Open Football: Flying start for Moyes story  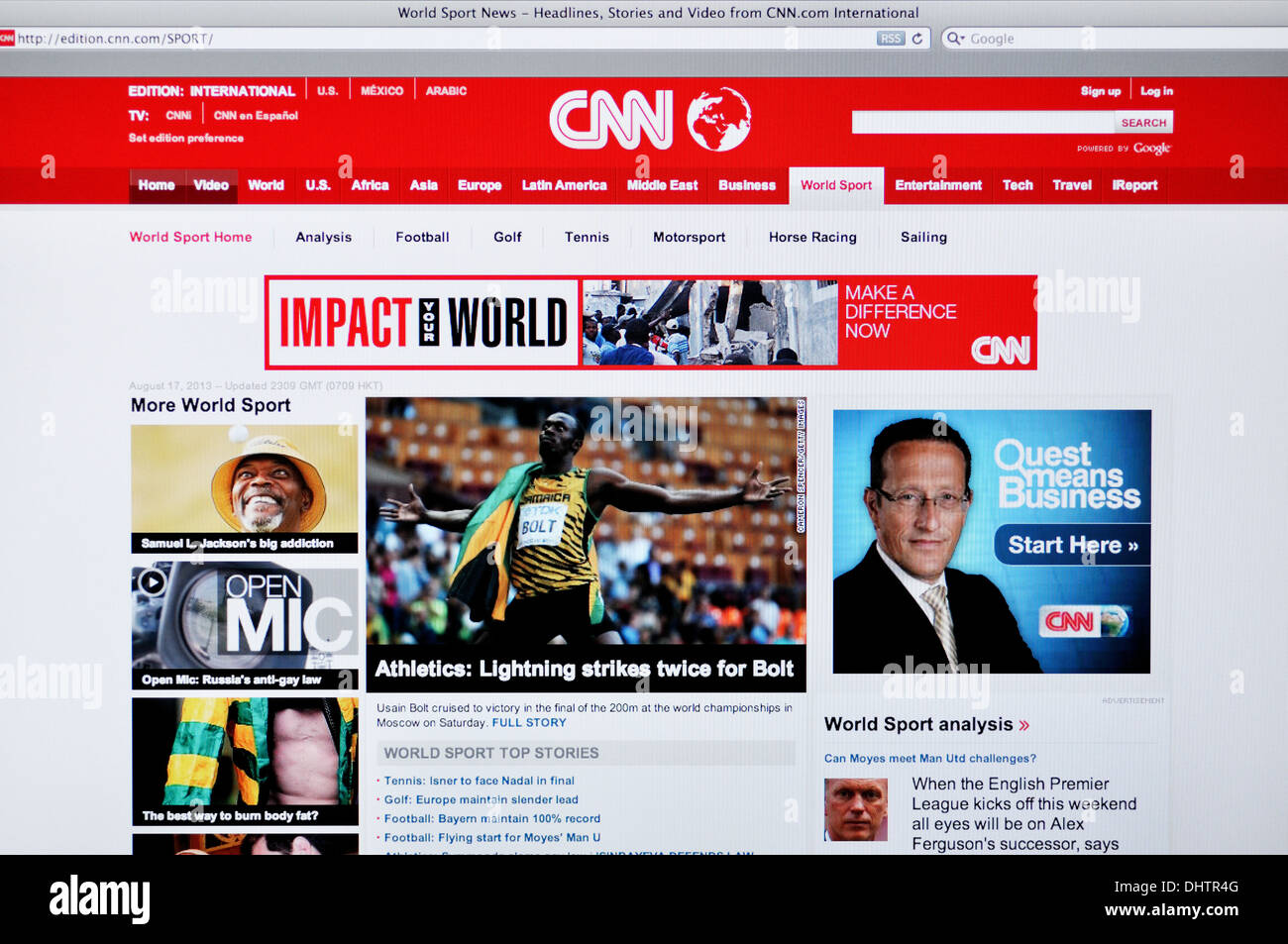[x=492, y=838]
